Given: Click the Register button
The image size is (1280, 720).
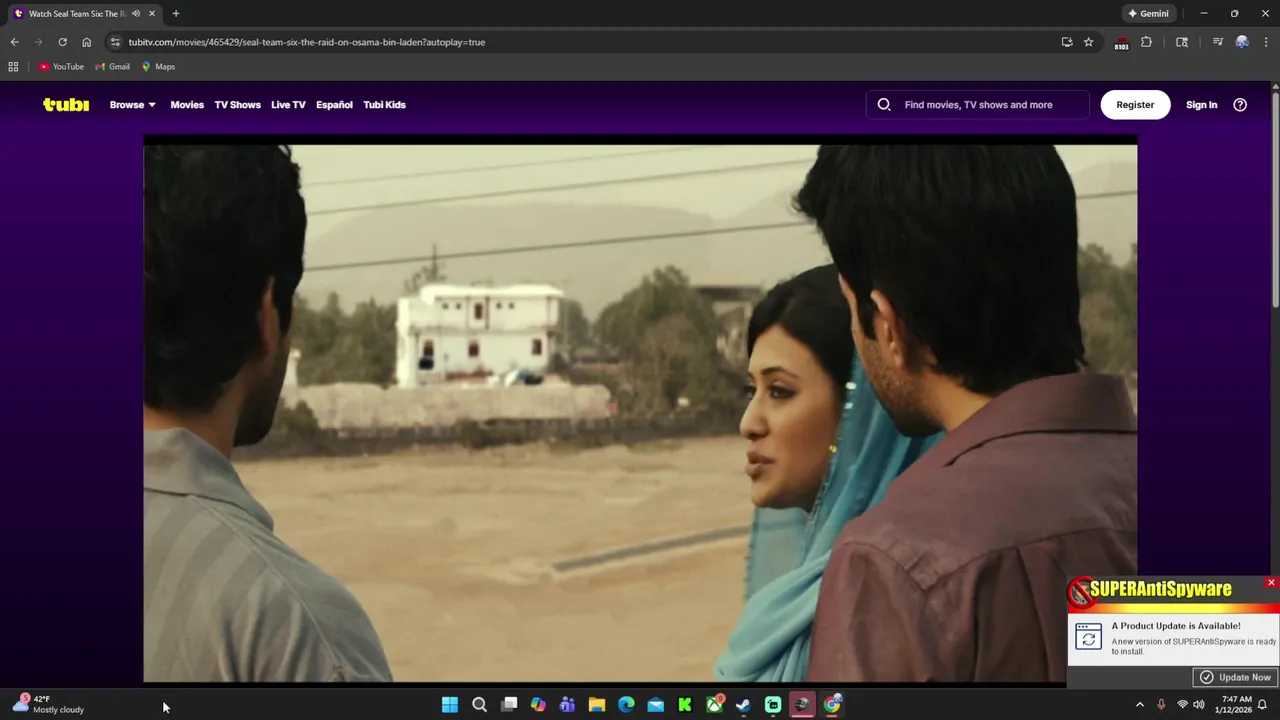Looking at the screenshot, I should pyautogui.click(x=1135, y=104).
